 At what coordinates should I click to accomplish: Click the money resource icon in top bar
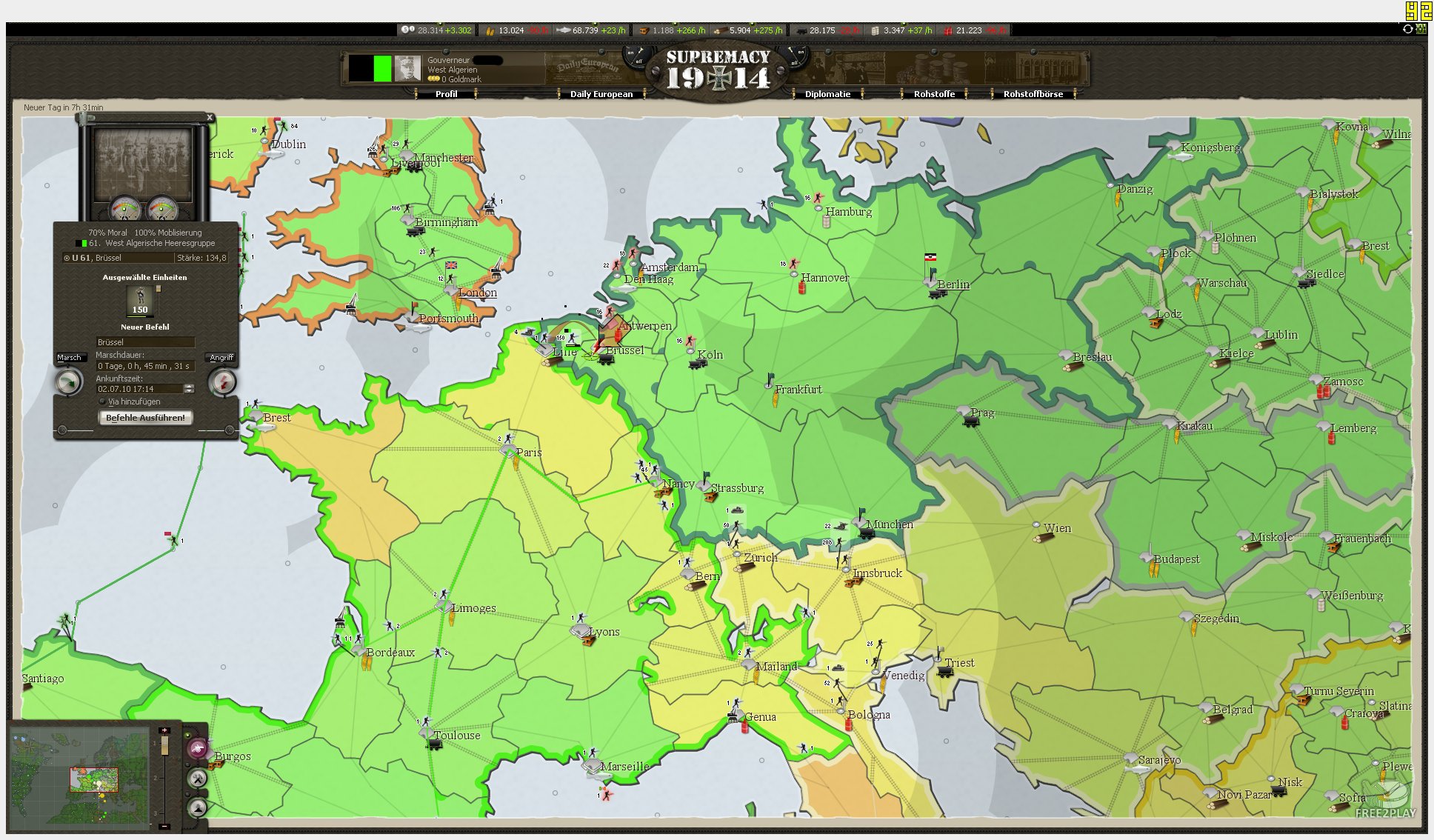[407, 30]
